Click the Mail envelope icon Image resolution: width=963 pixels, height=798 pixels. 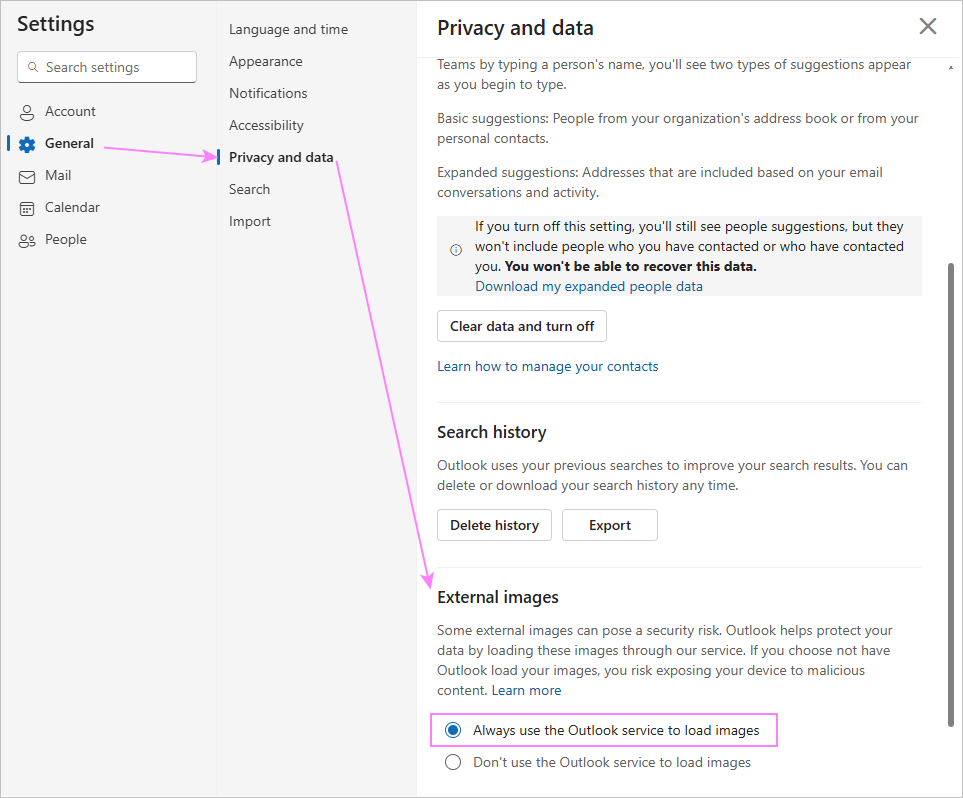[x=27, y=177]
